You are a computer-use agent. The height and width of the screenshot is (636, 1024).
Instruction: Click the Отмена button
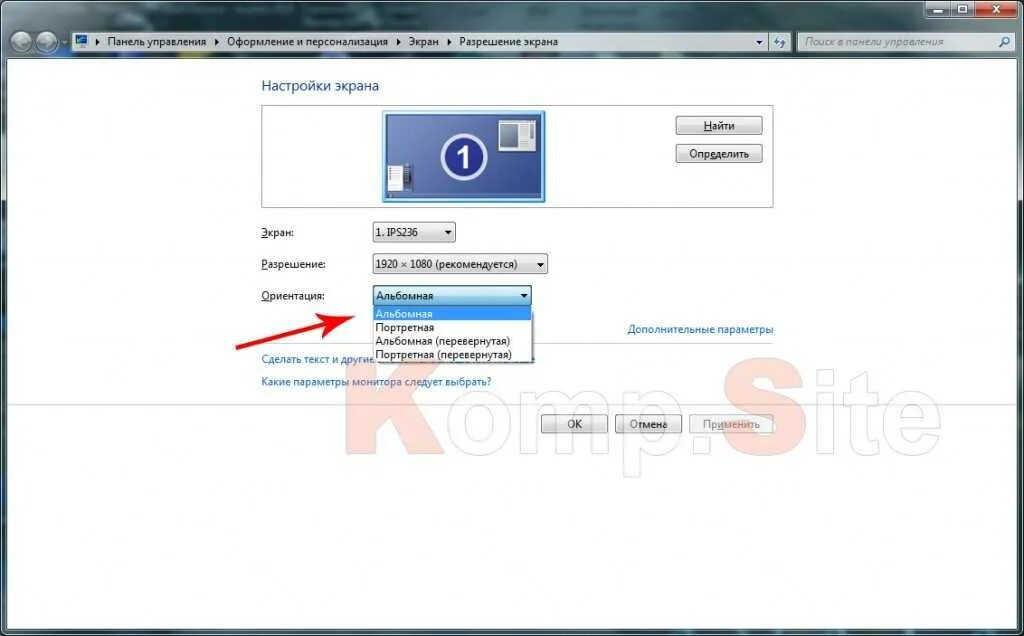click(x=648, y=424)
